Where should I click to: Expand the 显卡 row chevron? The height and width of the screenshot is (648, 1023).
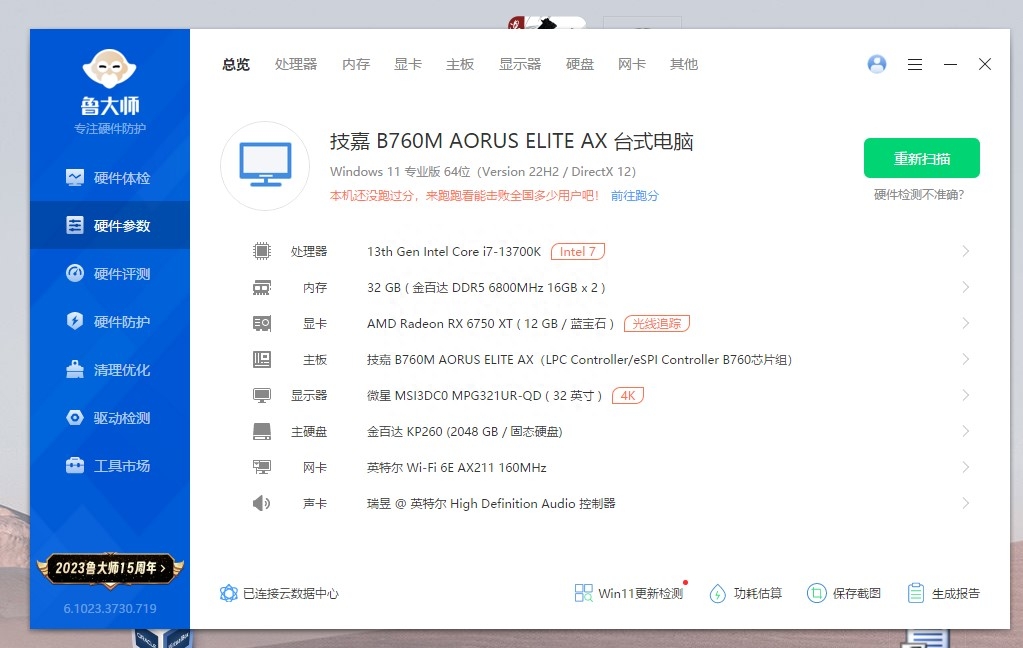coord(966,323)
